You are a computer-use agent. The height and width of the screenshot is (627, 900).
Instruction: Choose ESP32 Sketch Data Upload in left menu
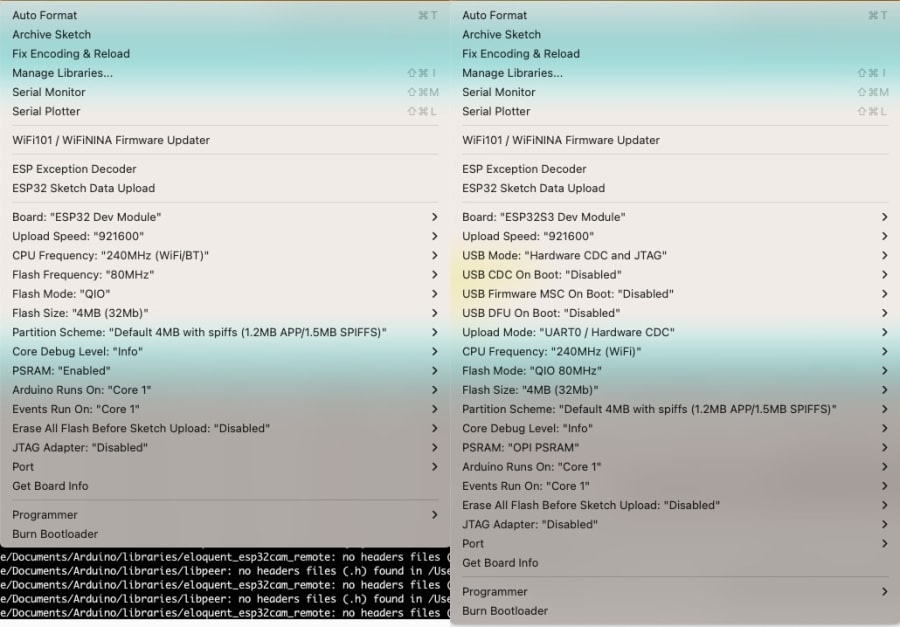(225, 188)
